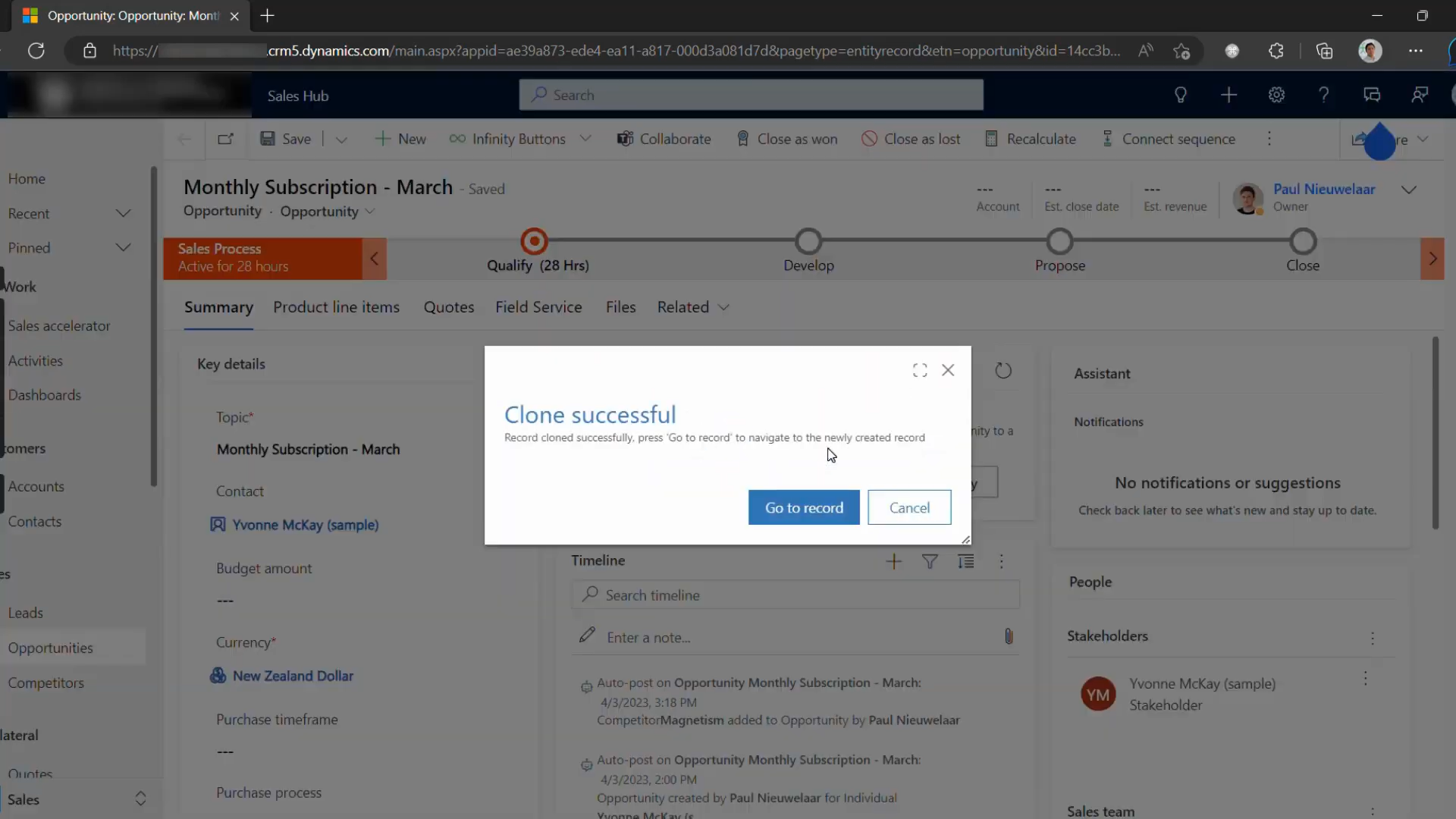Click the Yvonne McKay contact link
Image resolution: width=1456 pixels, height=819 pixels.
(x=305, y=524)
